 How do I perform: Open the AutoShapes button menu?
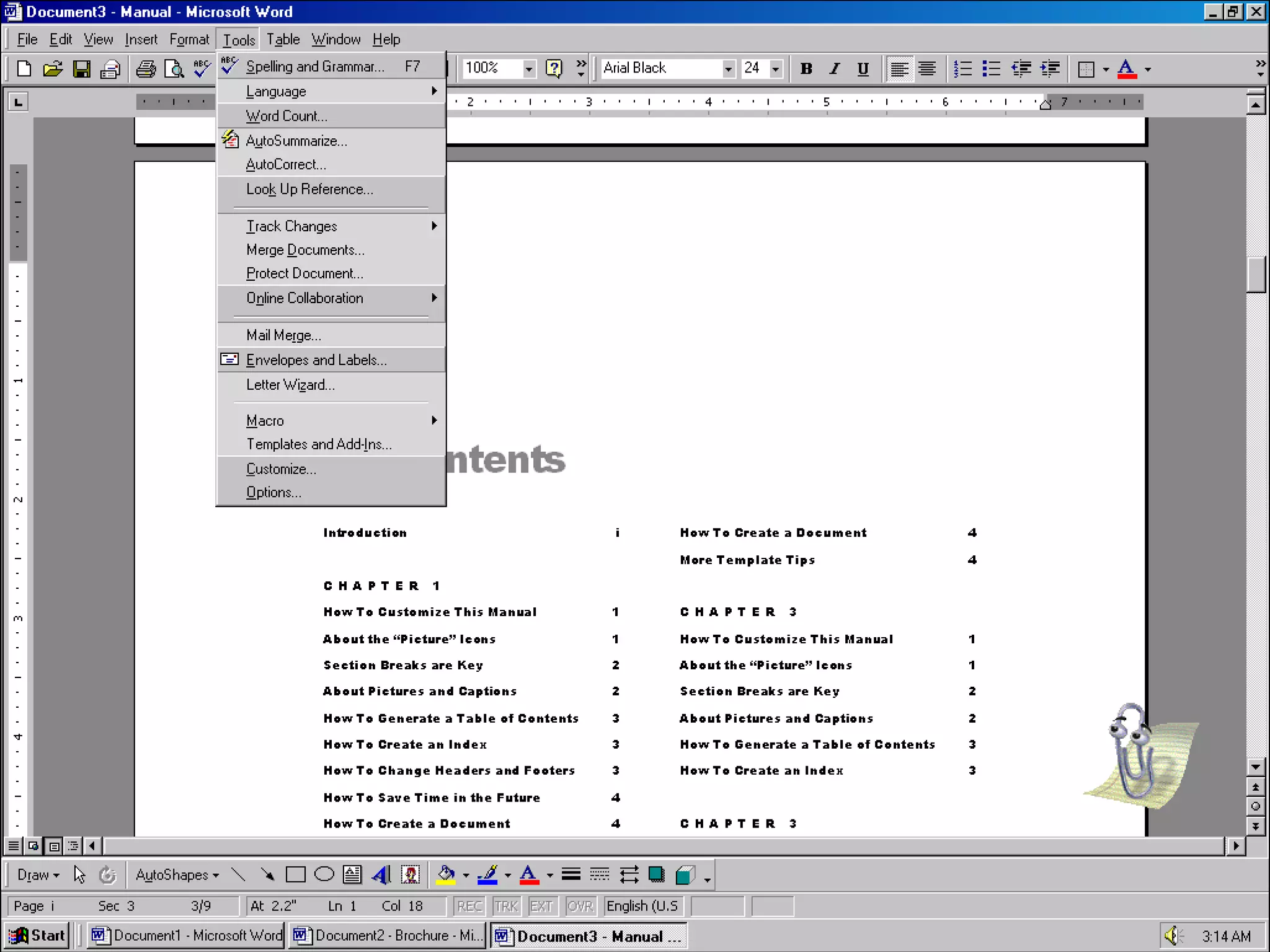(x=177, y=875)
